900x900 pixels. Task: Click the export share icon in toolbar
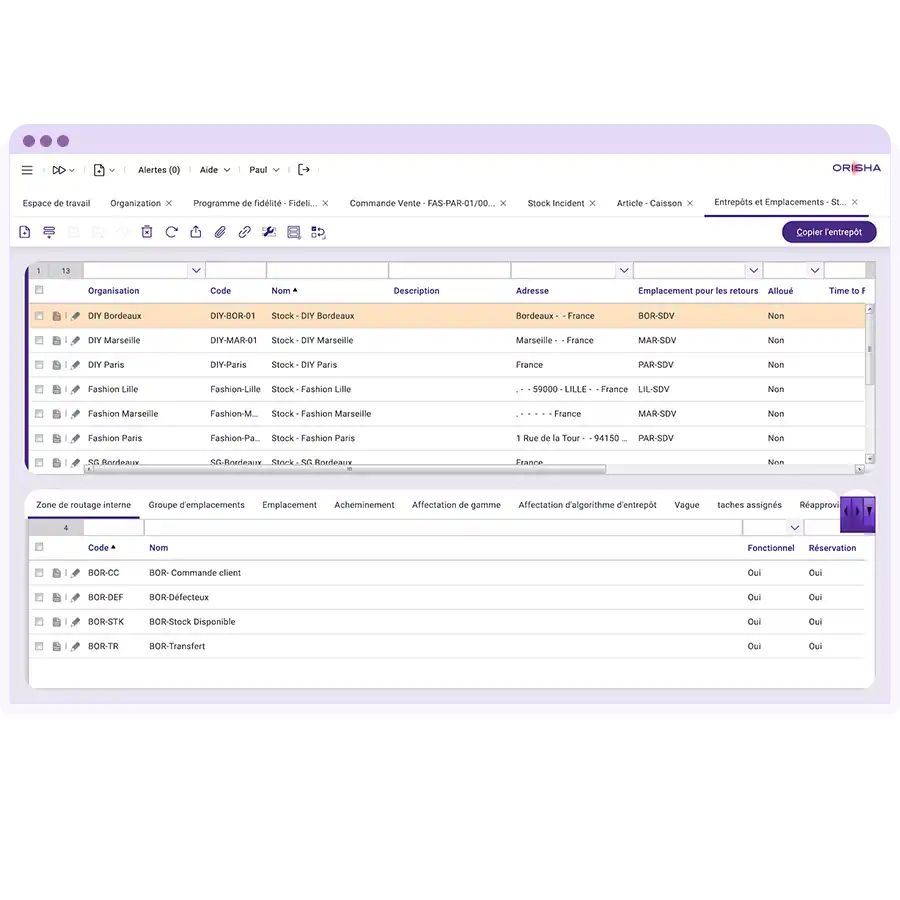(x=195, y=232)
